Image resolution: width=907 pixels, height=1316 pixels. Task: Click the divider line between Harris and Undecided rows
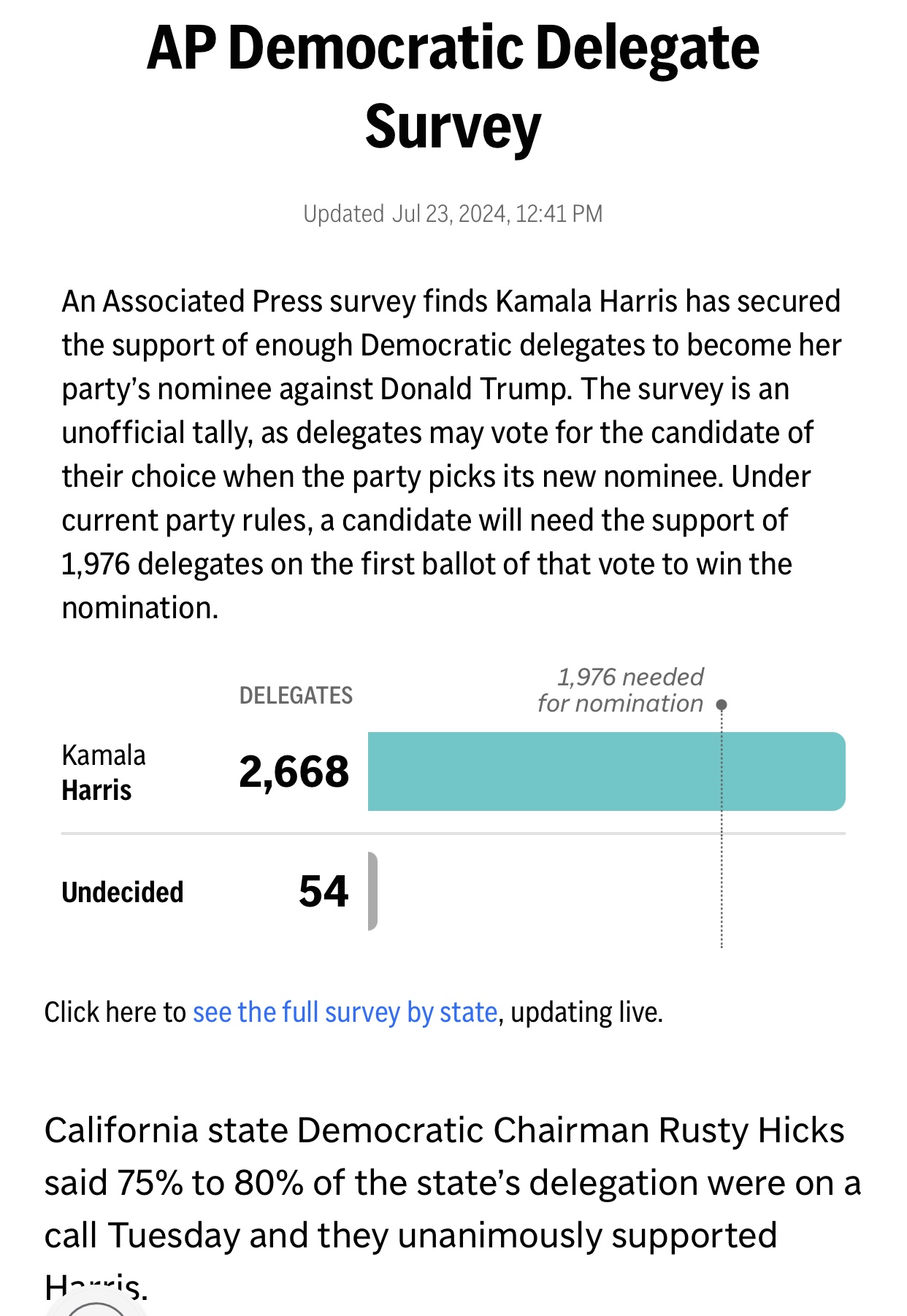pyautogui.click(x=453, y=833)
